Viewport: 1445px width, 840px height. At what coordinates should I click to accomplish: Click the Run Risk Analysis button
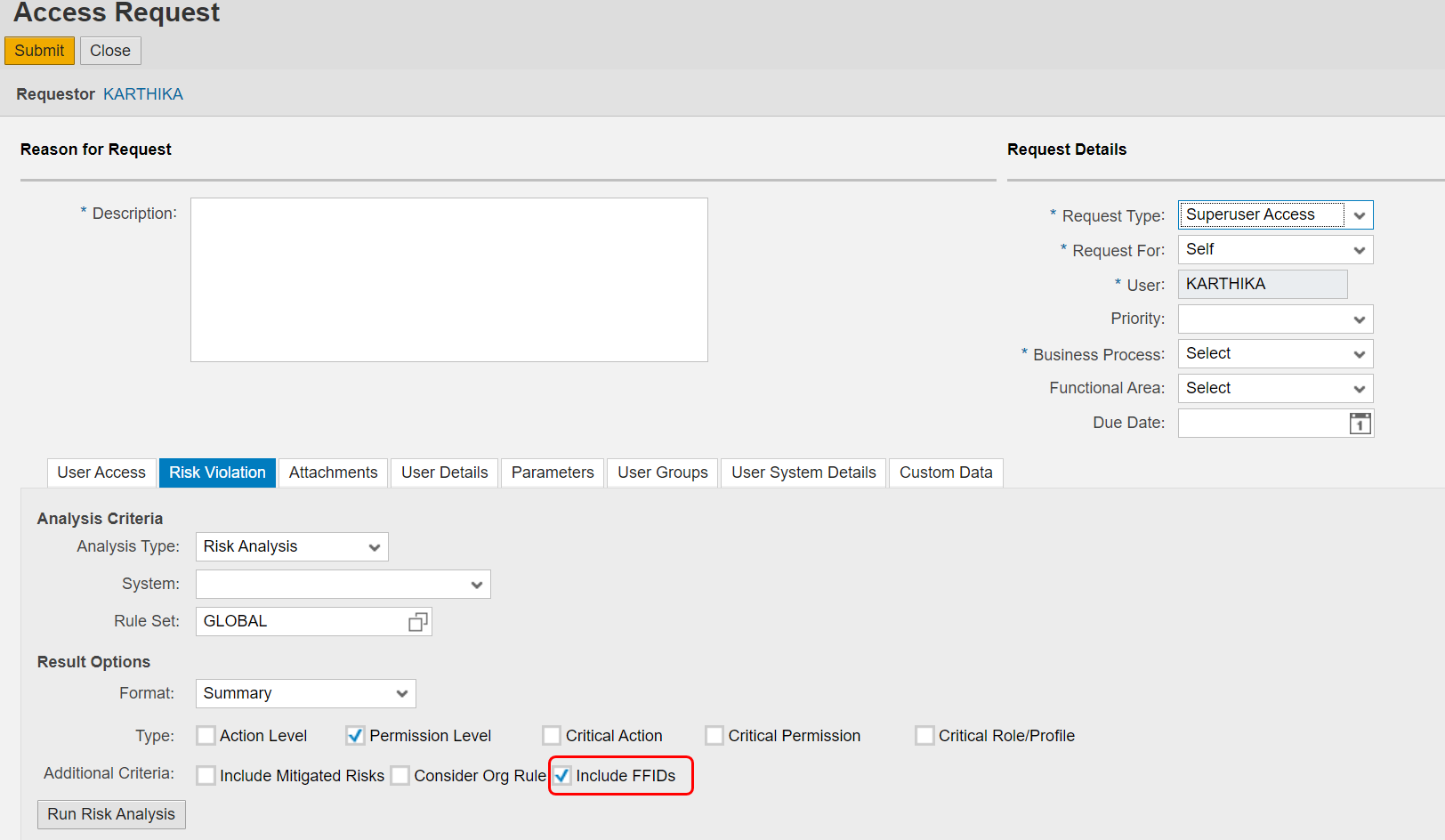pyautogui.click(x=110, y=813)
